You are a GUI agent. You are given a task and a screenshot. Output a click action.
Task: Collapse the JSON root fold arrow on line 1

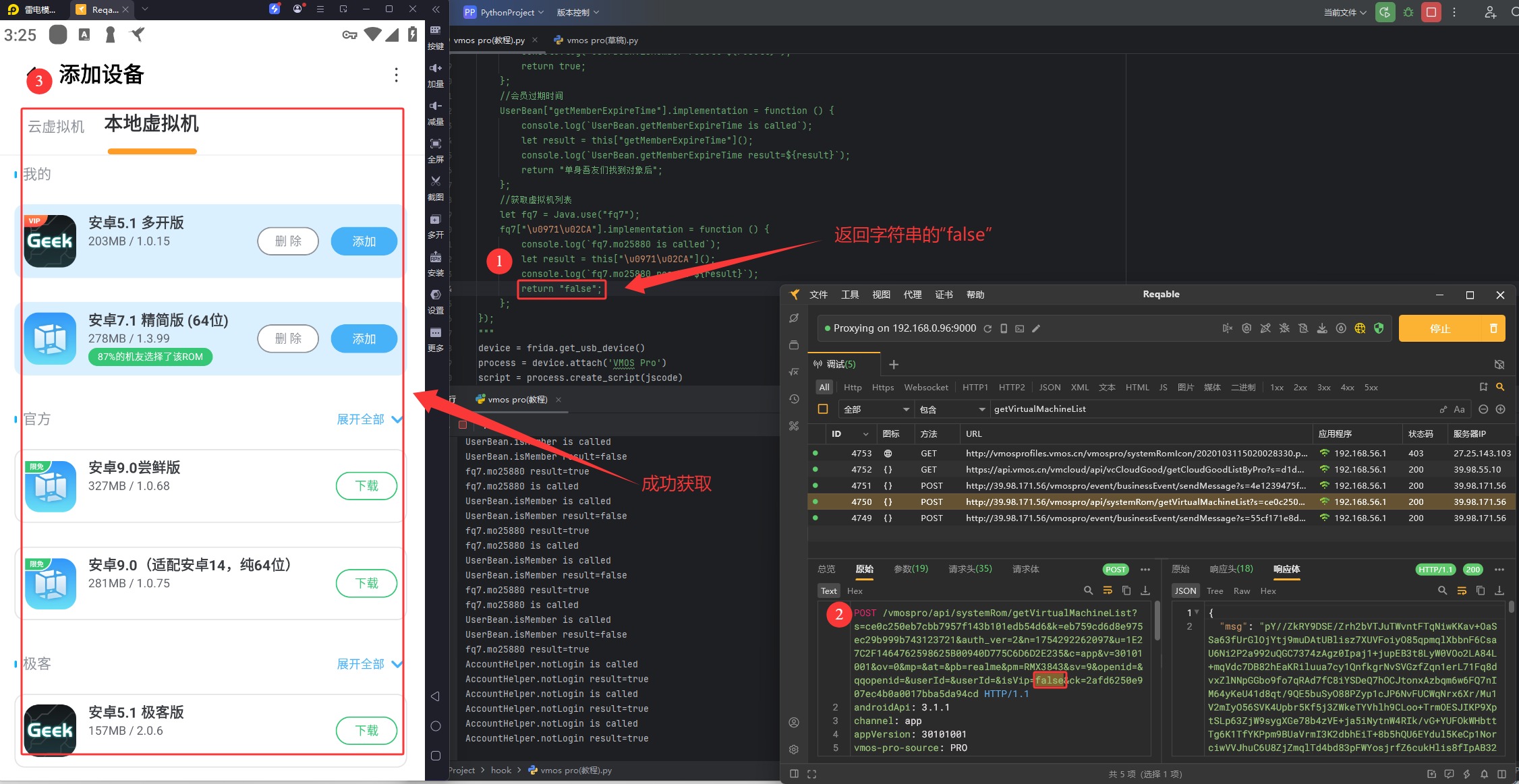point(1197,613)
